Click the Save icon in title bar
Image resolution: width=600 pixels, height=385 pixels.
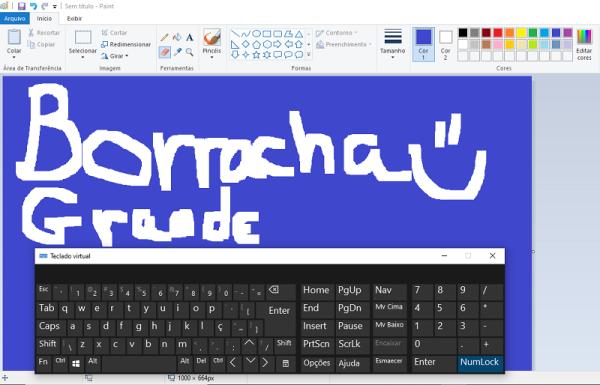[22, 6]
